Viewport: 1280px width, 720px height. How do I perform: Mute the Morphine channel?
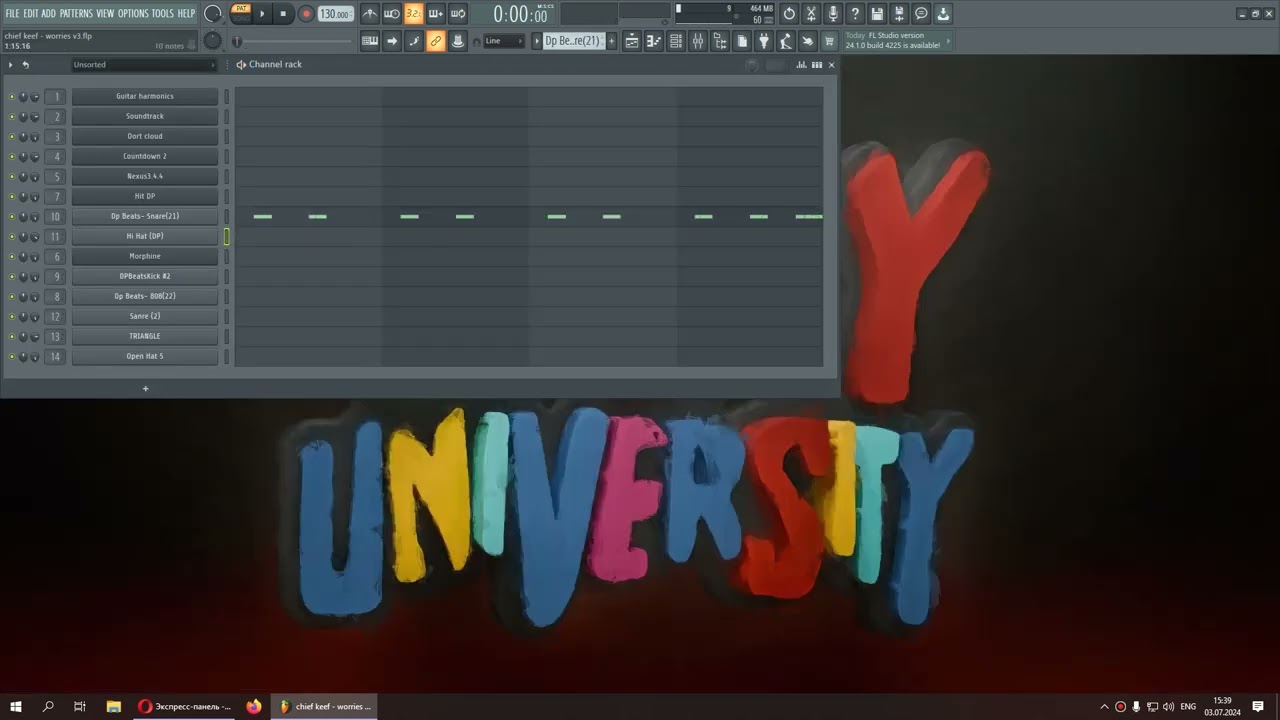pyautogui.click(x=12, y=257)
